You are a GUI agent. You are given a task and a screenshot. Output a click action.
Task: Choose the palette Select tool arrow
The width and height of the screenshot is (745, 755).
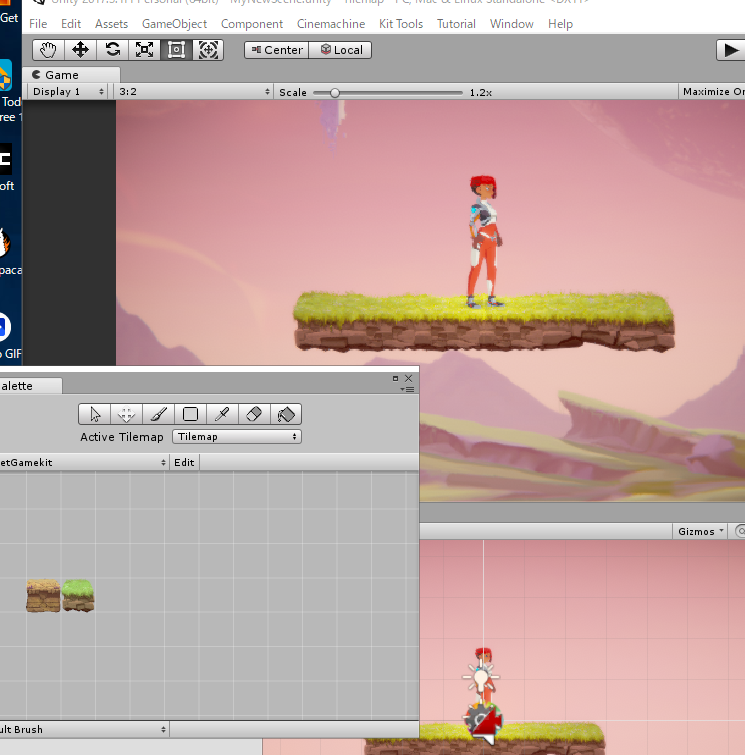[94, 414]
